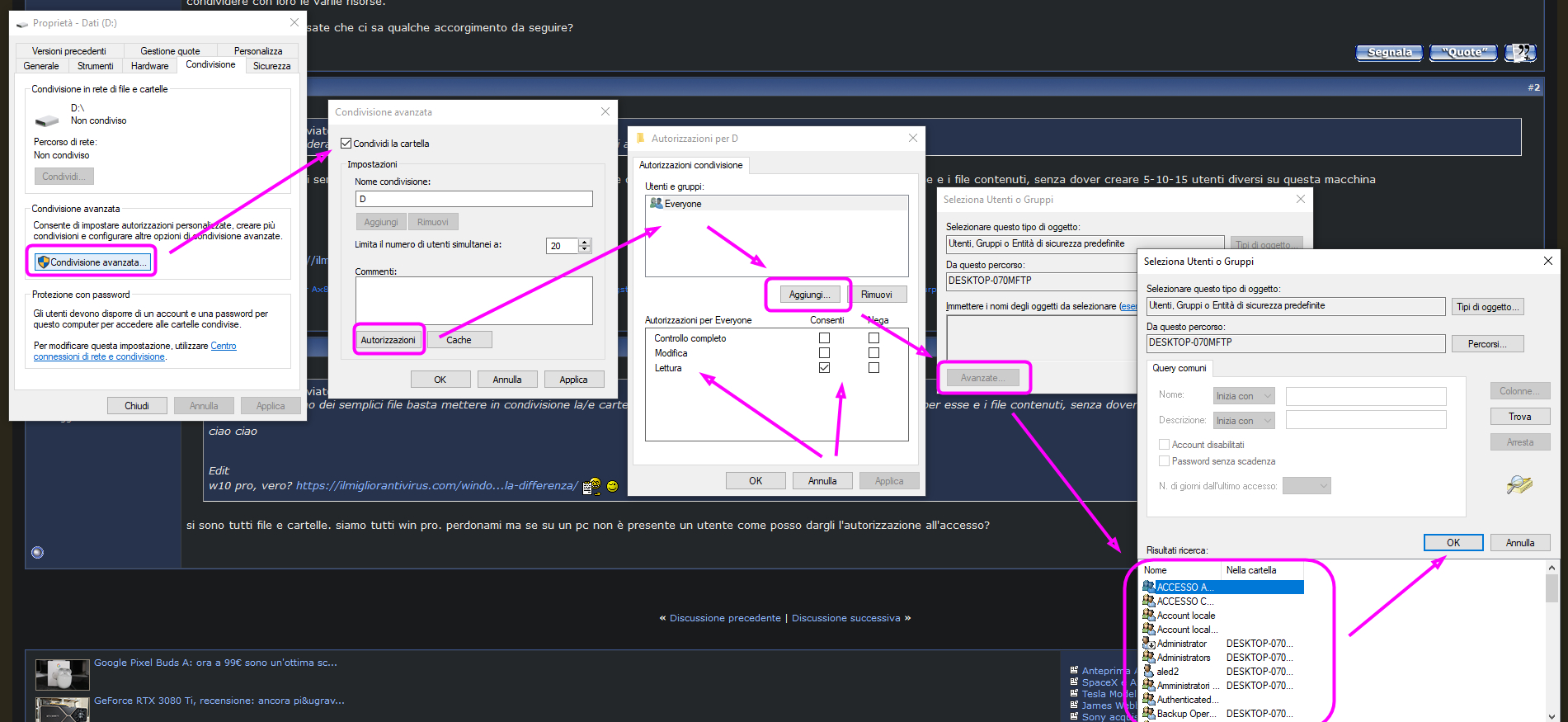This screenshot has height=722, width=1568.
Task: Enable the Account disabilitati checkbox
Action: [x=1164, y=445]
